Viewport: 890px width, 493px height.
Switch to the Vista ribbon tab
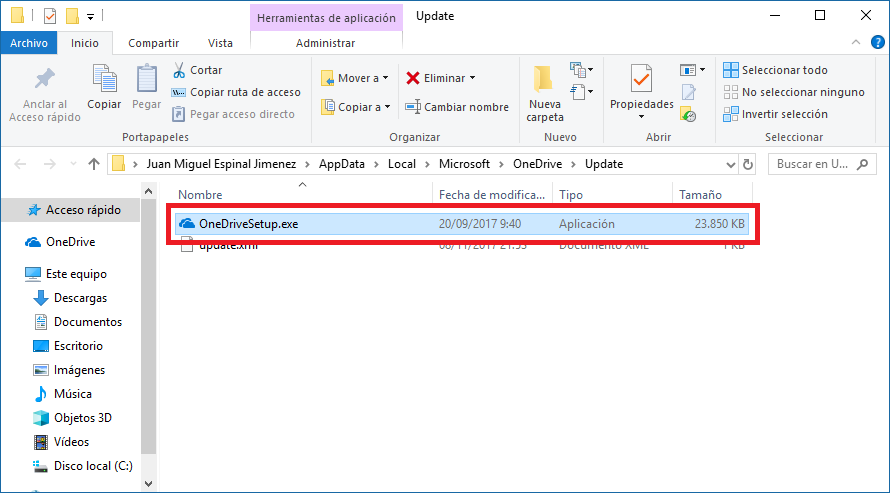[x=220, y=43]
